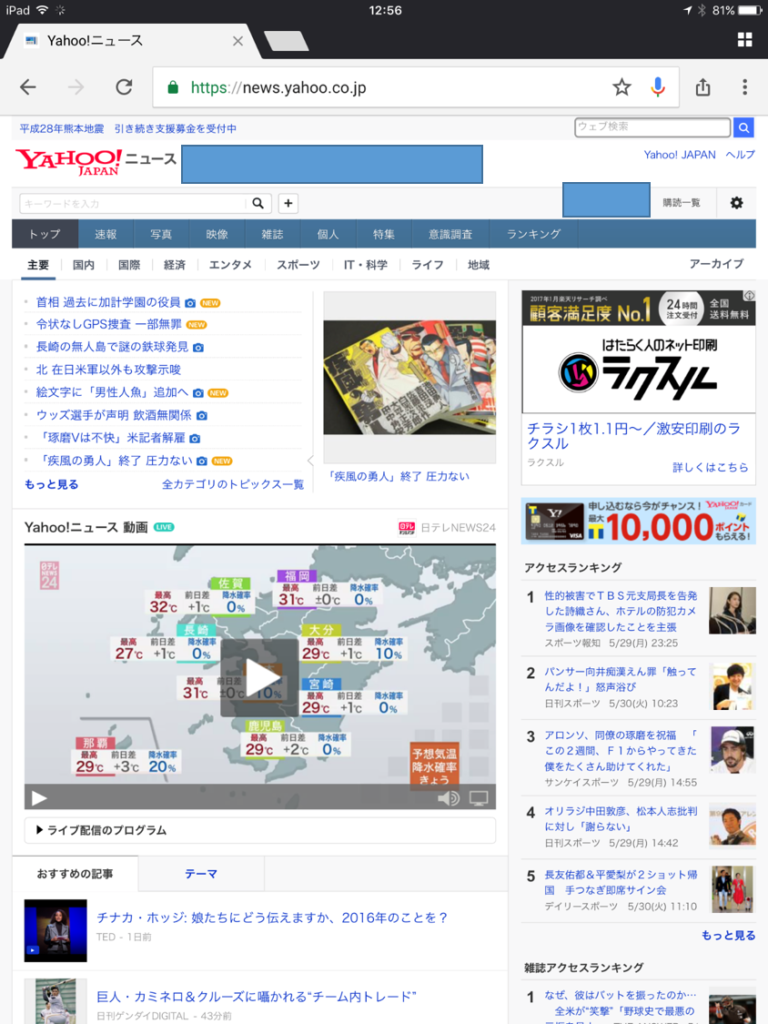Click もっと見る under the topics list
Image resolution: width=768 pixels, height=1024 pixels.
tap(52, 484)
